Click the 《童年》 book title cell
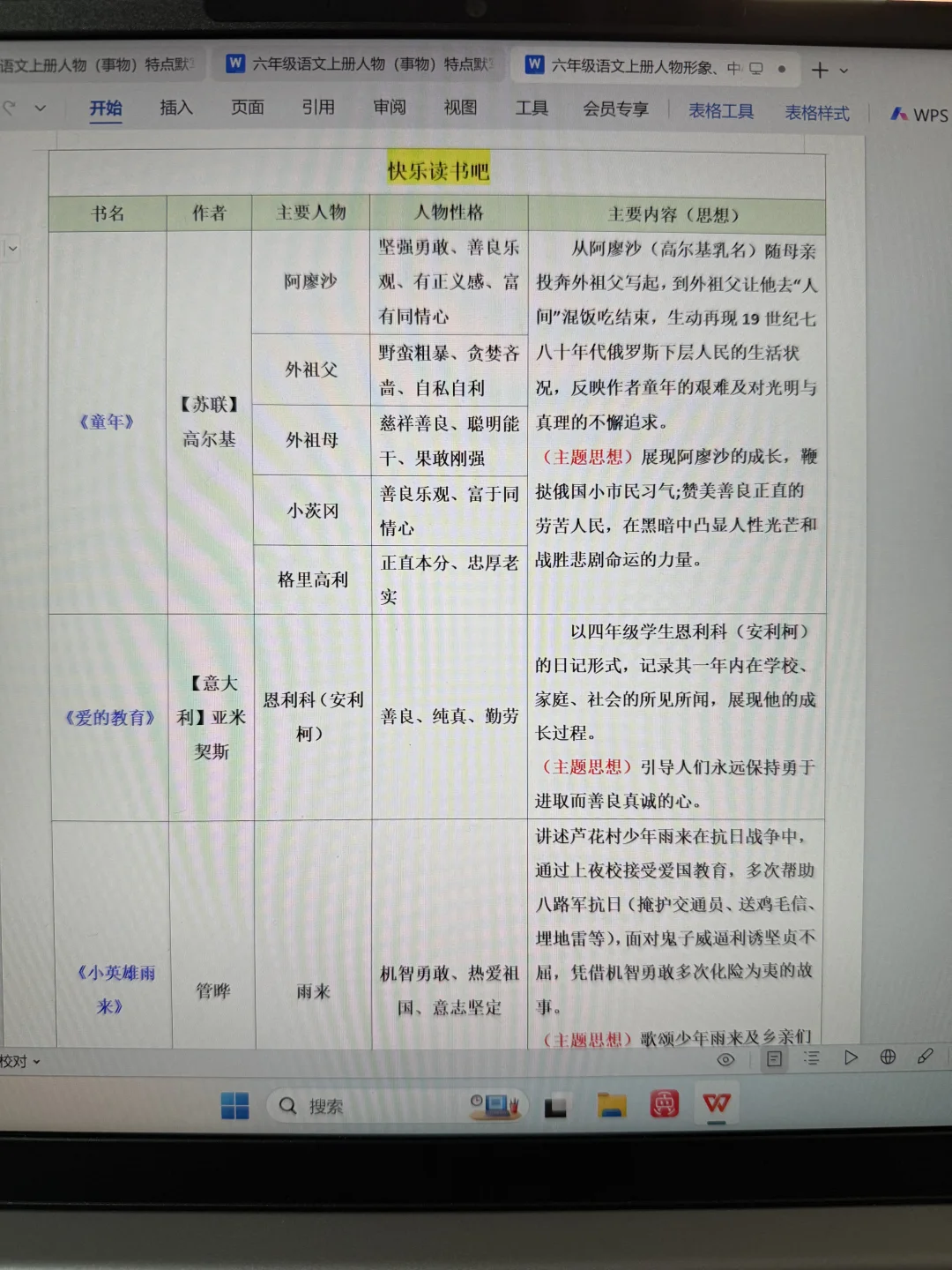 (107, 422)
